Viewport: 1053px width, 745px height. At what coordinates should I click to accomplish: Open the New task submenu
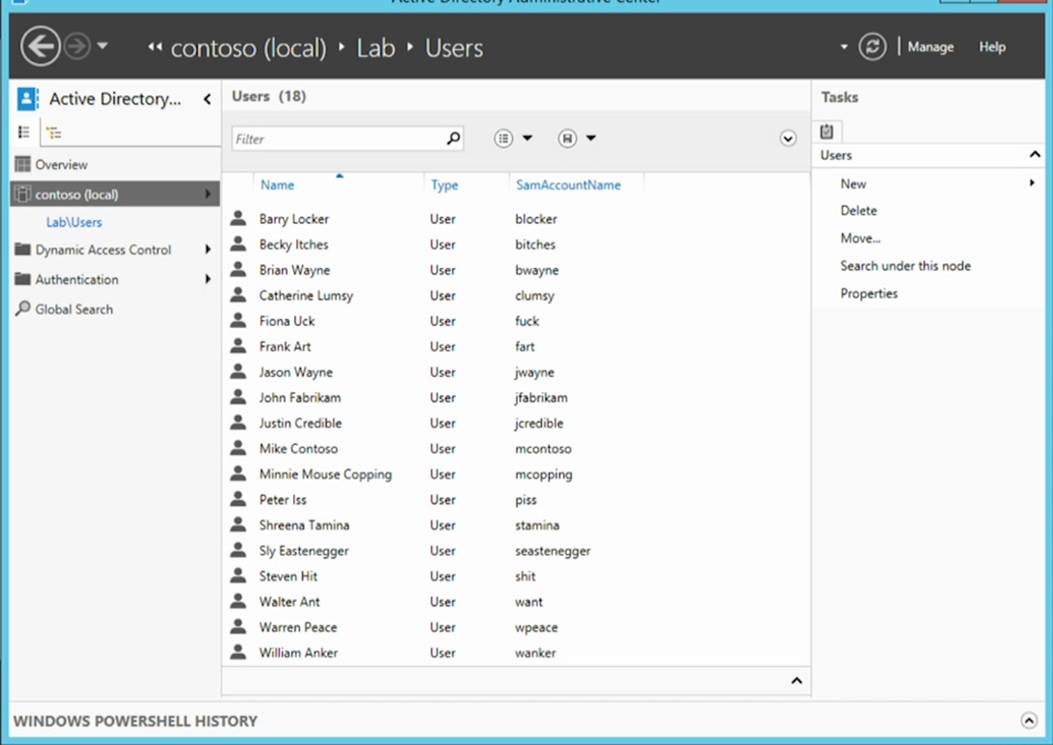853,183
